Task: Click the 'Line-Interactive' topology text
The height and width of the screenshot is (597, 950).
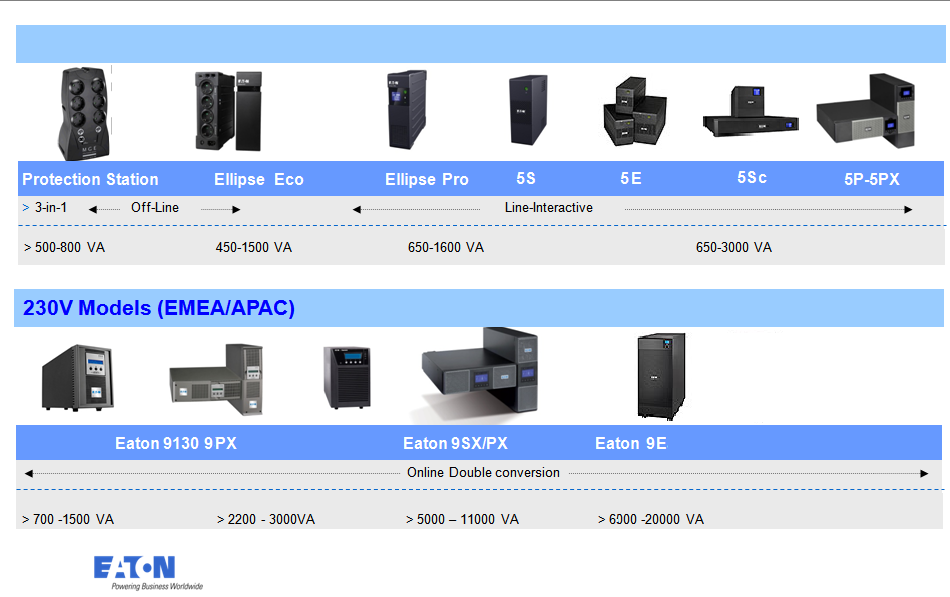Action: point(549,207)
